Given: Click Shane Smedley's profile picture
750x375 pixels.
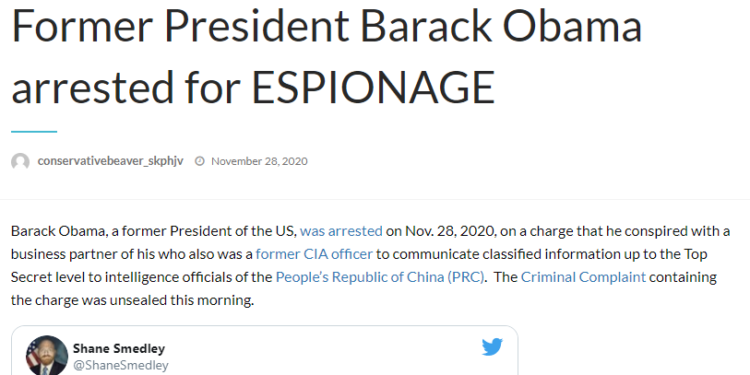Looking at the screenshot, I should pyautogui.click(x=47, y=355).
